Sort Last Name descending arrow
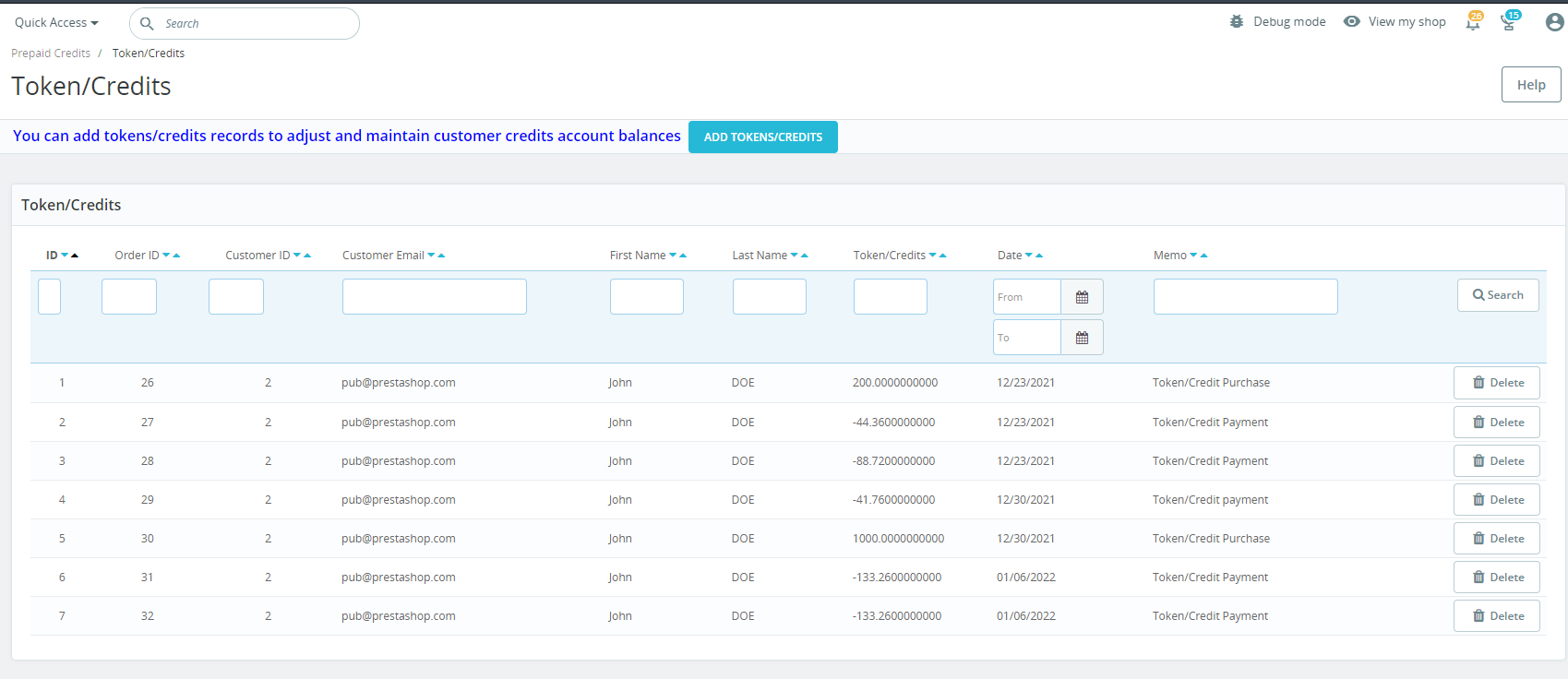 pos(795,256)
